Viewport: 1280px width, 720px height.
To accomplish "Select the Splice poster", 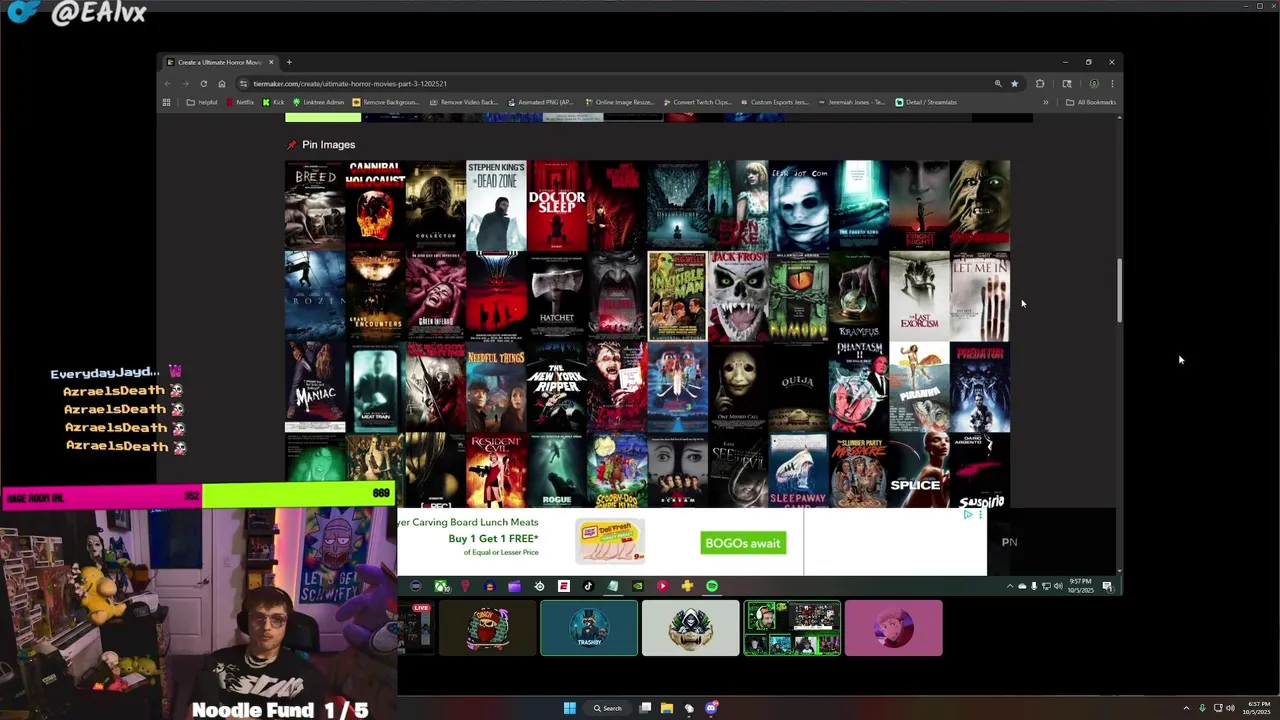I will tap(919, 471).
